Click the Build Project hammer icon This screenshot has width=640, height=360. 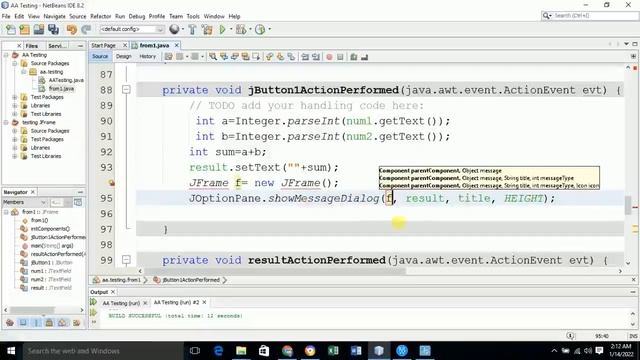point(192,29)
